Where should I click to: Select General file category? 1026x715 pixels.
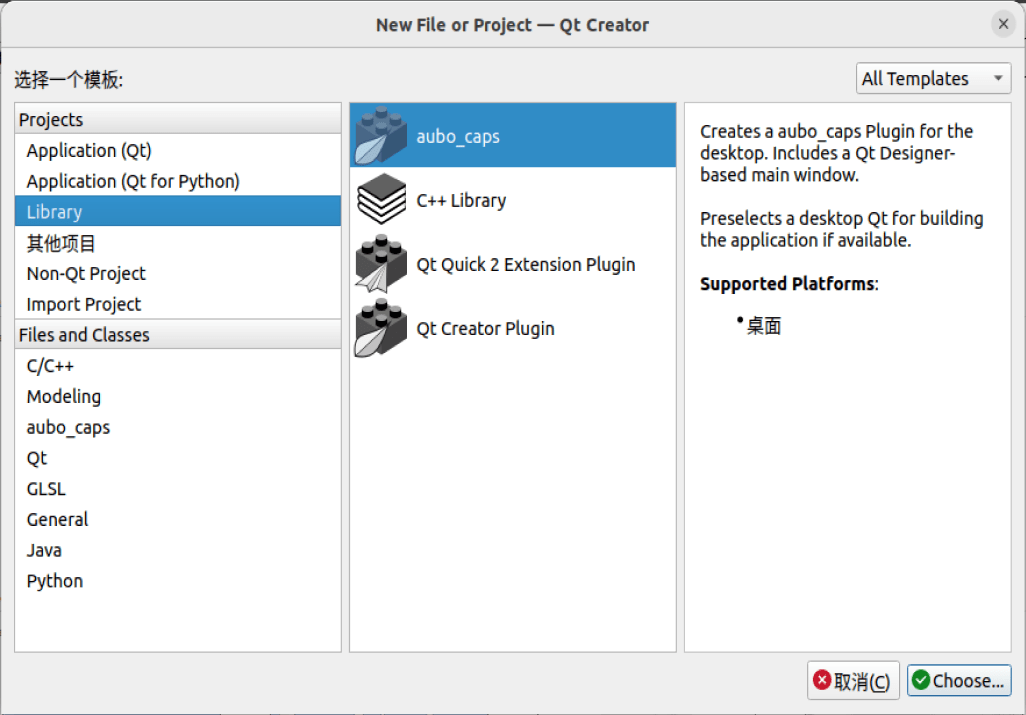coord(178,519)
